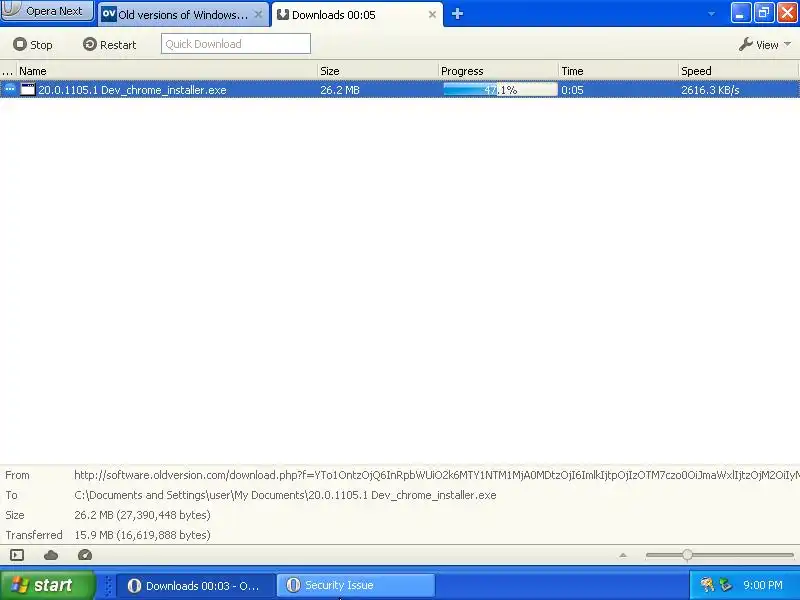Screen dimensions: 800x600
Task: Click the status column header with dots
Action: 8,71
